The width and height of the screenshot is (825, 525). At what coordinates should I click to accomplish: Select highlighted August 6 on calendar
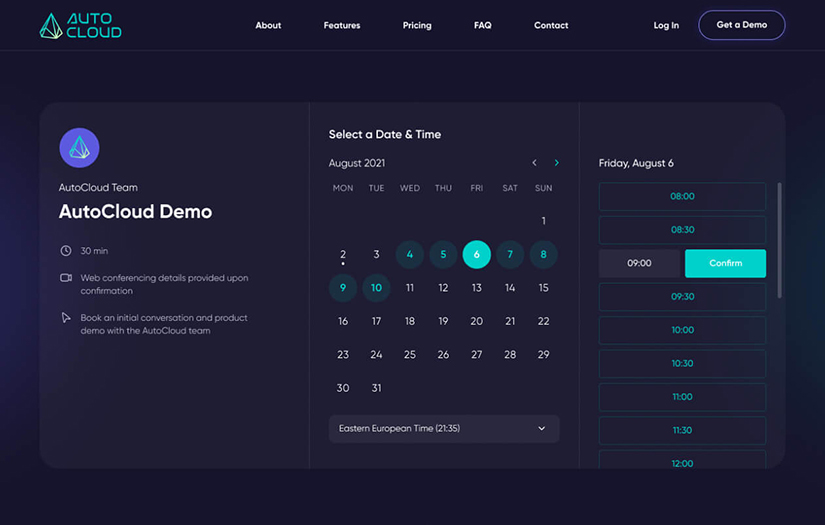click(477, 255)
